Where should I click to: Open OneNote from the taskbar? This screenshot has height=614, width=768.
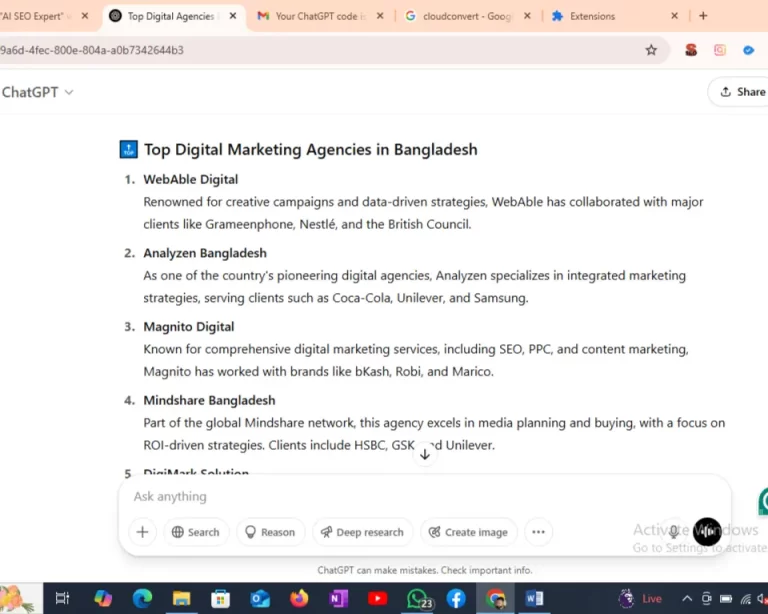(338, 598)
